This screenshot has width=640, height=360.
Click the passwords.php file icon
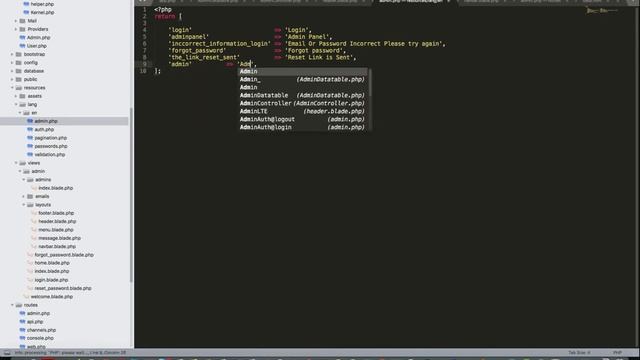point(30,146)
